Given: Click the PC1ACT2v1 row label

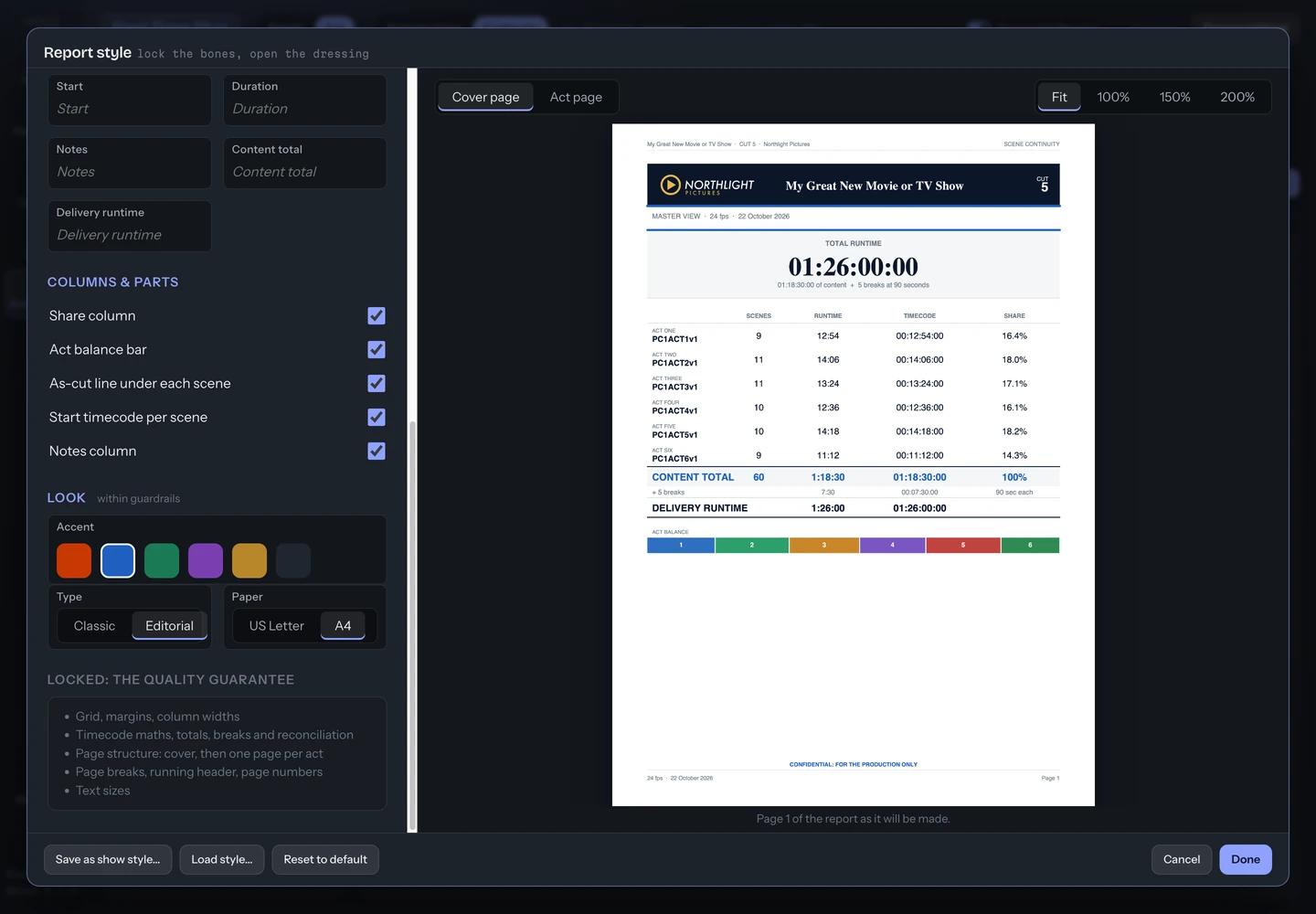Looking at the screenshot, I should pos(674,363).
